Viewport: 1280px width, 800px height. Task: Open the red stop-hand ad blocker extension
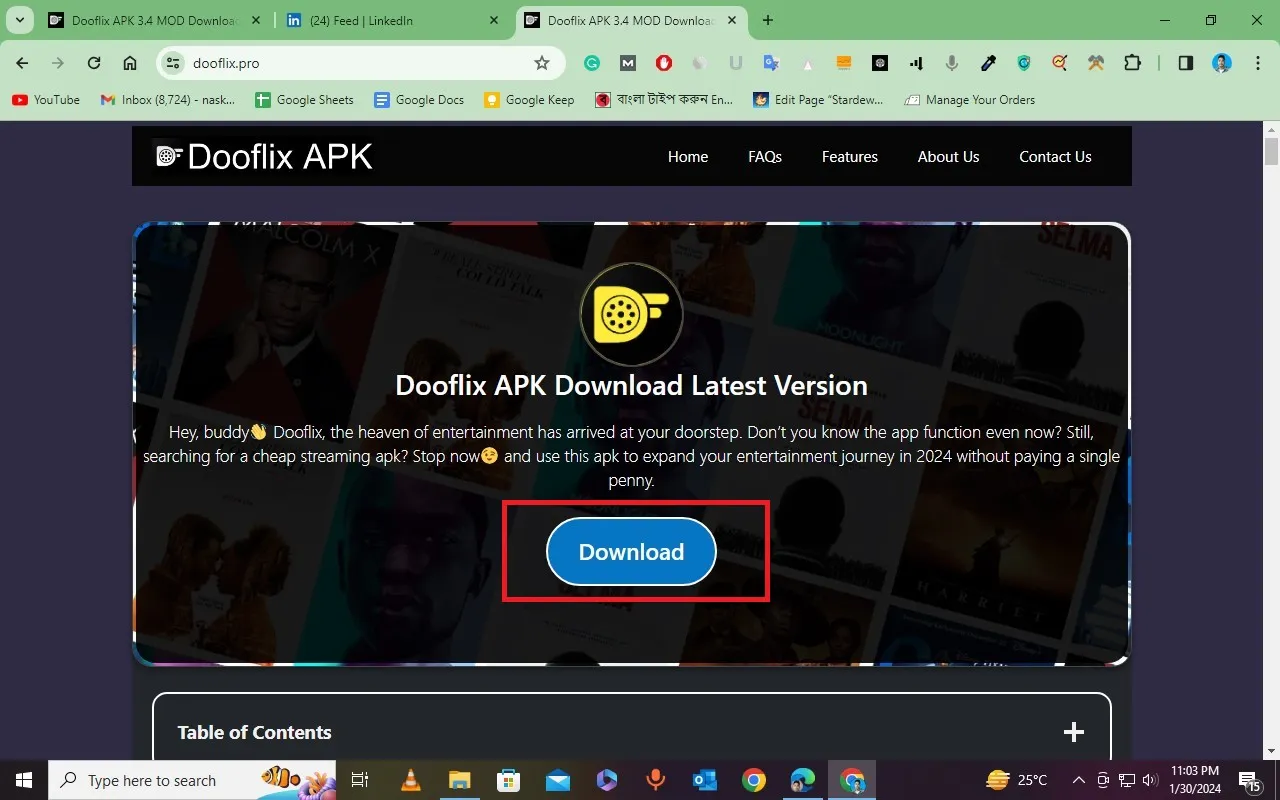click(x=664, y=63)
